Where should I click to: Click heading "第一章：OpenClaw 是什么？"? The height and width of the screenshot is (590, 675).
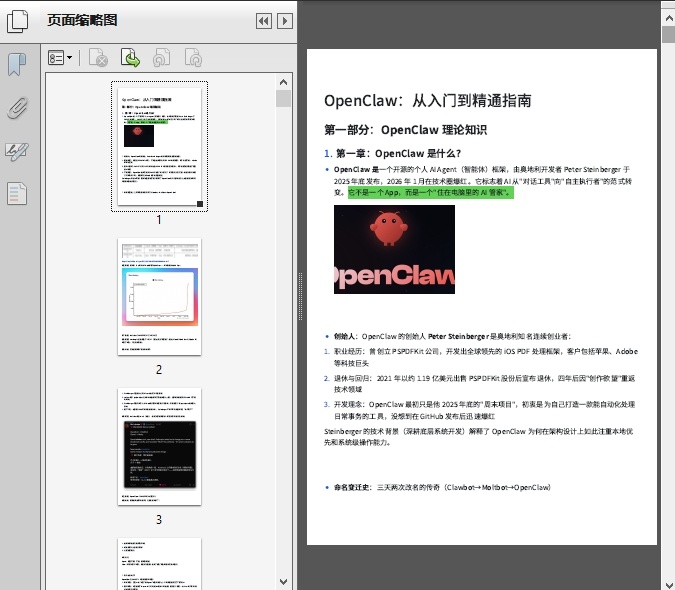[398, 154]
